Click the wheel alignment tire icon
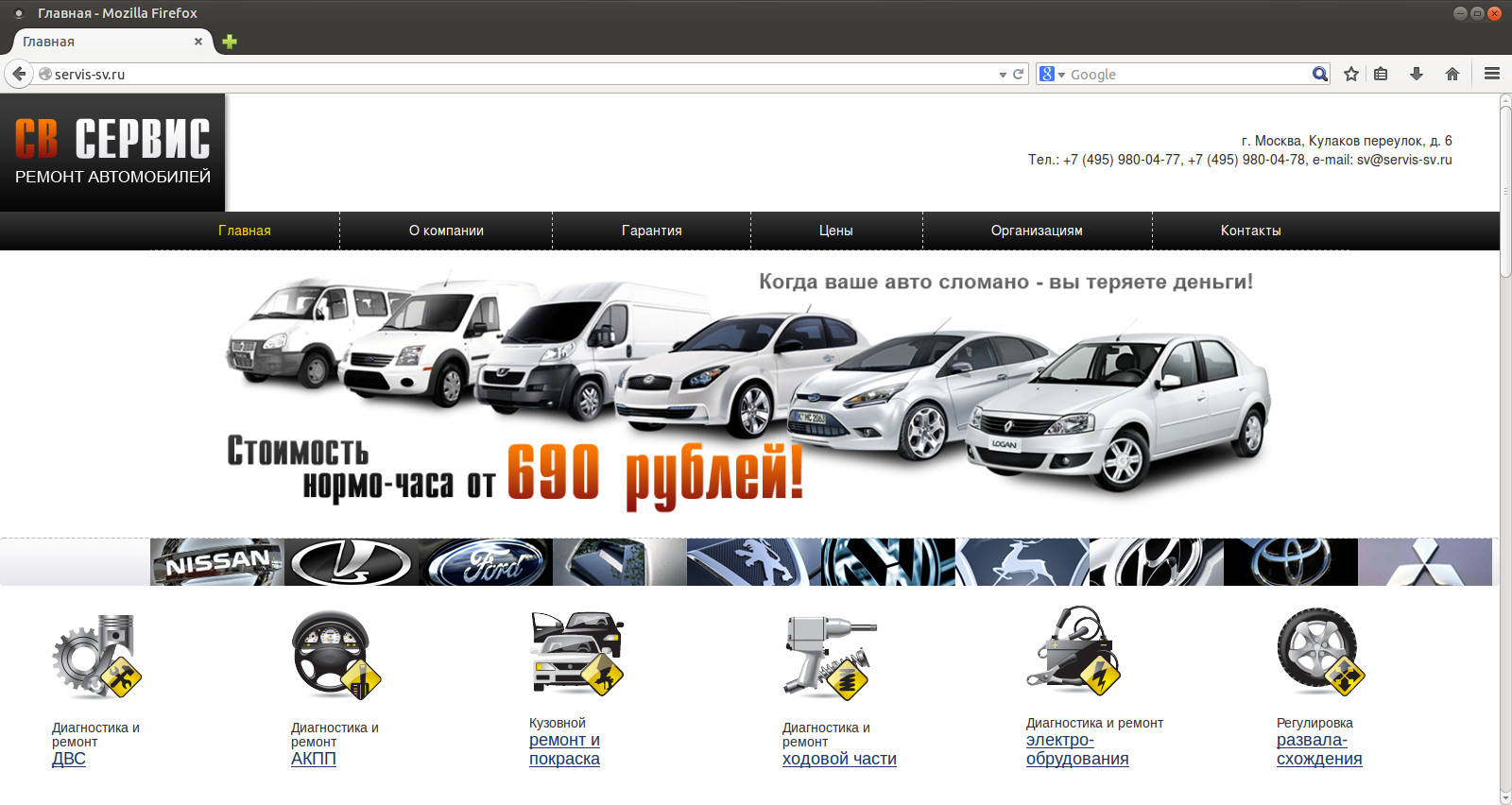Viewport: 1512px width, 805px height. point(1320,652)
